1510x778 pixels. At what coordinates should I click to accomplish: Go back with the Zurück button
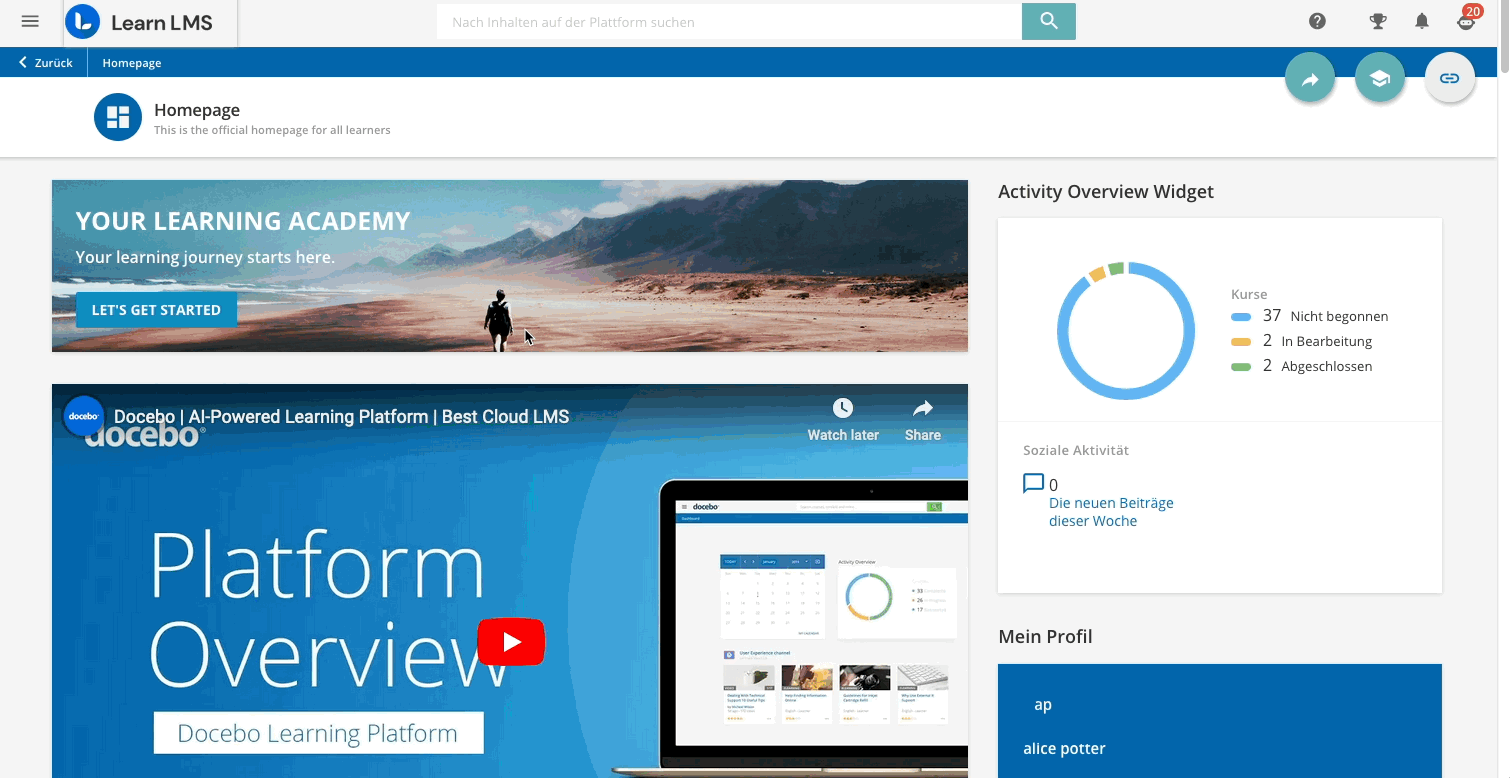(46, 62)
